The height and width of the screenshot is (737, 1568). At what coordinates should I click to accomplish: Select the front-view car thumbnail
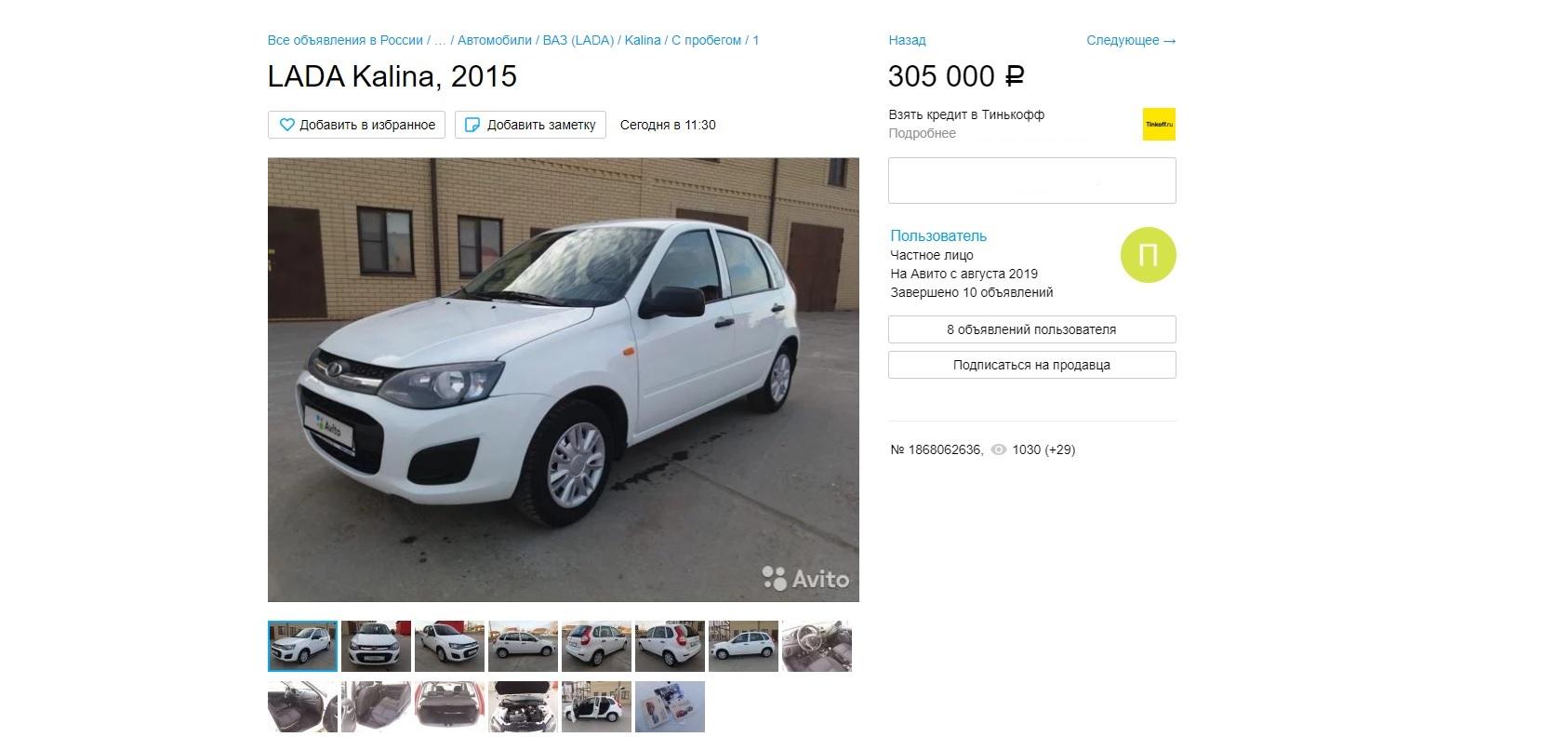coord(376,646)
